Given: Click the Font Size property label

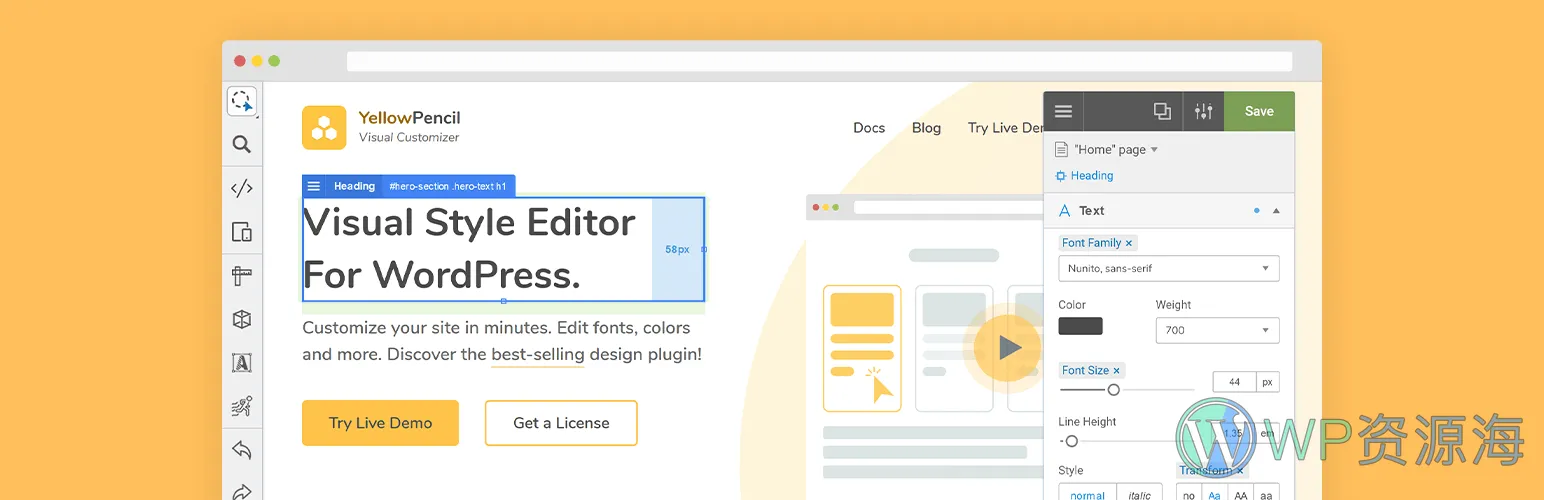Looking at the screenshot, I should coord(1085,370).
